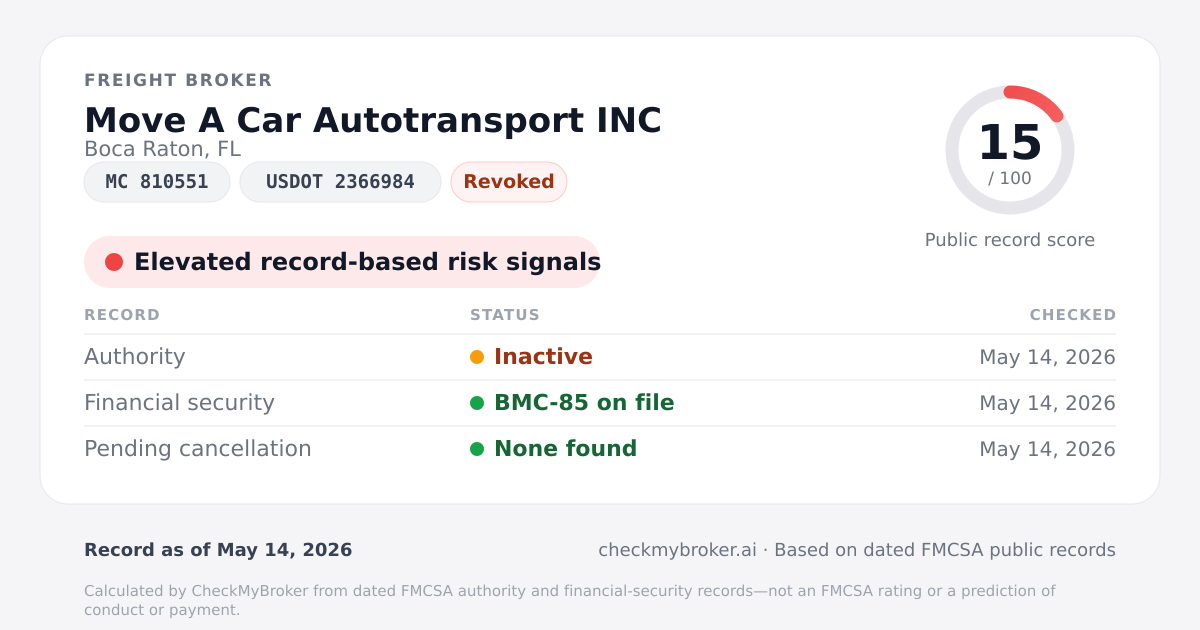This screenshot has width=1200, height=630.
Task: Select the Financial security record row
Action: pyautogui.click(x=600, y=403)
